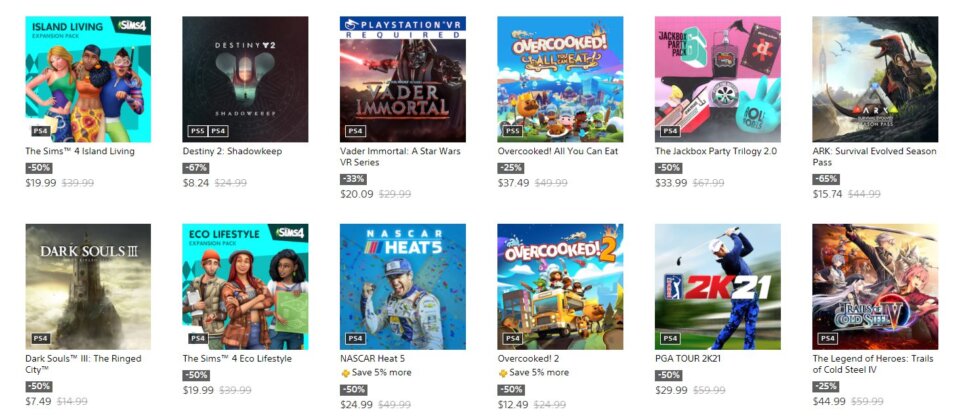
Task: Open the Dark Souls III cover thumbnail
Action: tap(88, 286)
